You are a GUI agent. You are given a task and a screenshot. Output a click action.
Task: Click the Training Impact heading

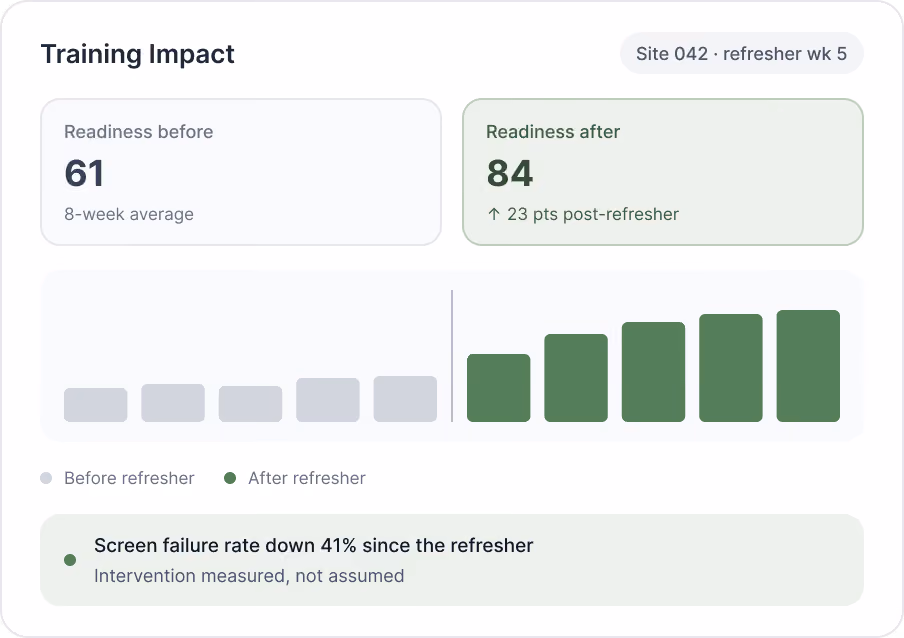click(137, 54)
